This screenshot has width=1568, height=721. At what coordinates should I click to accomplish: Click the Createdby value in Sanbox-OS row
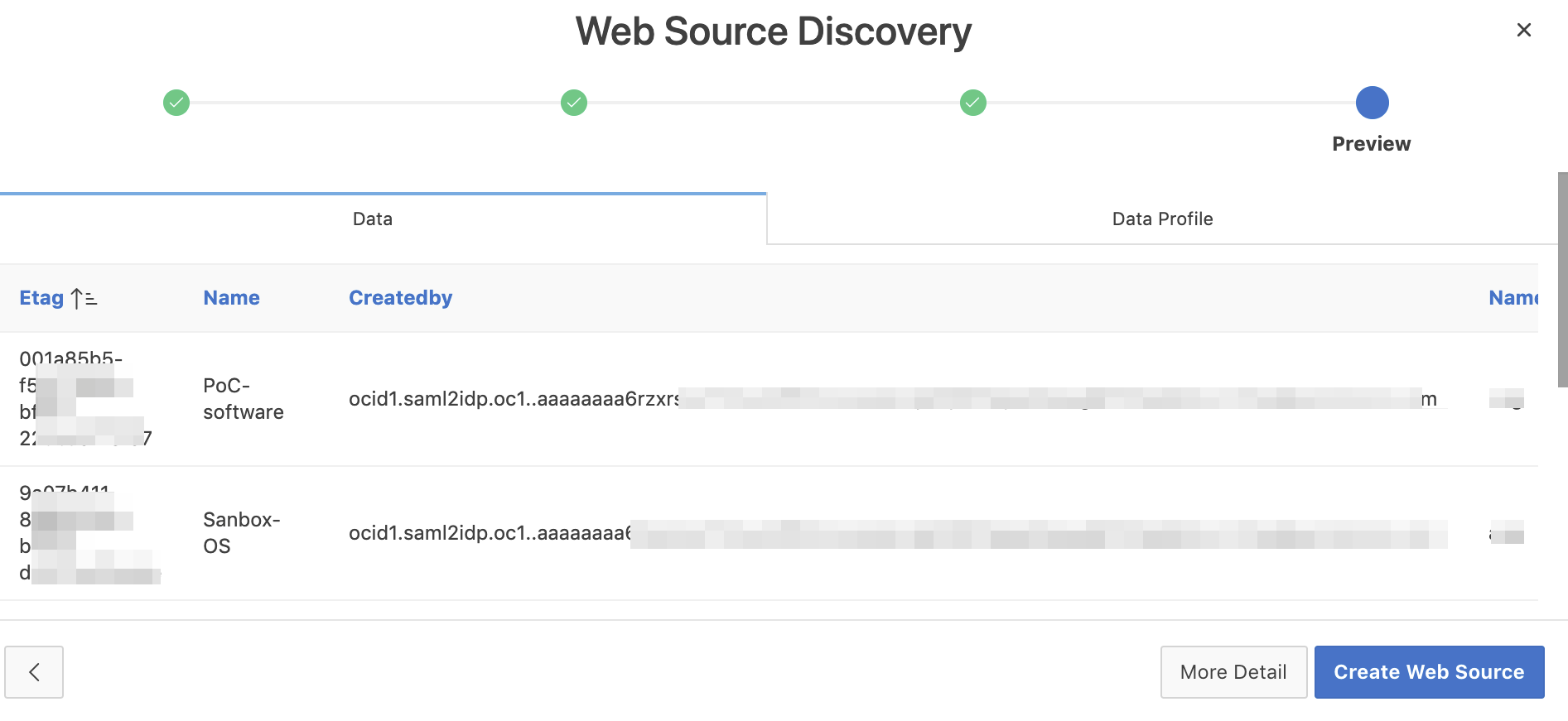(489, 533)
